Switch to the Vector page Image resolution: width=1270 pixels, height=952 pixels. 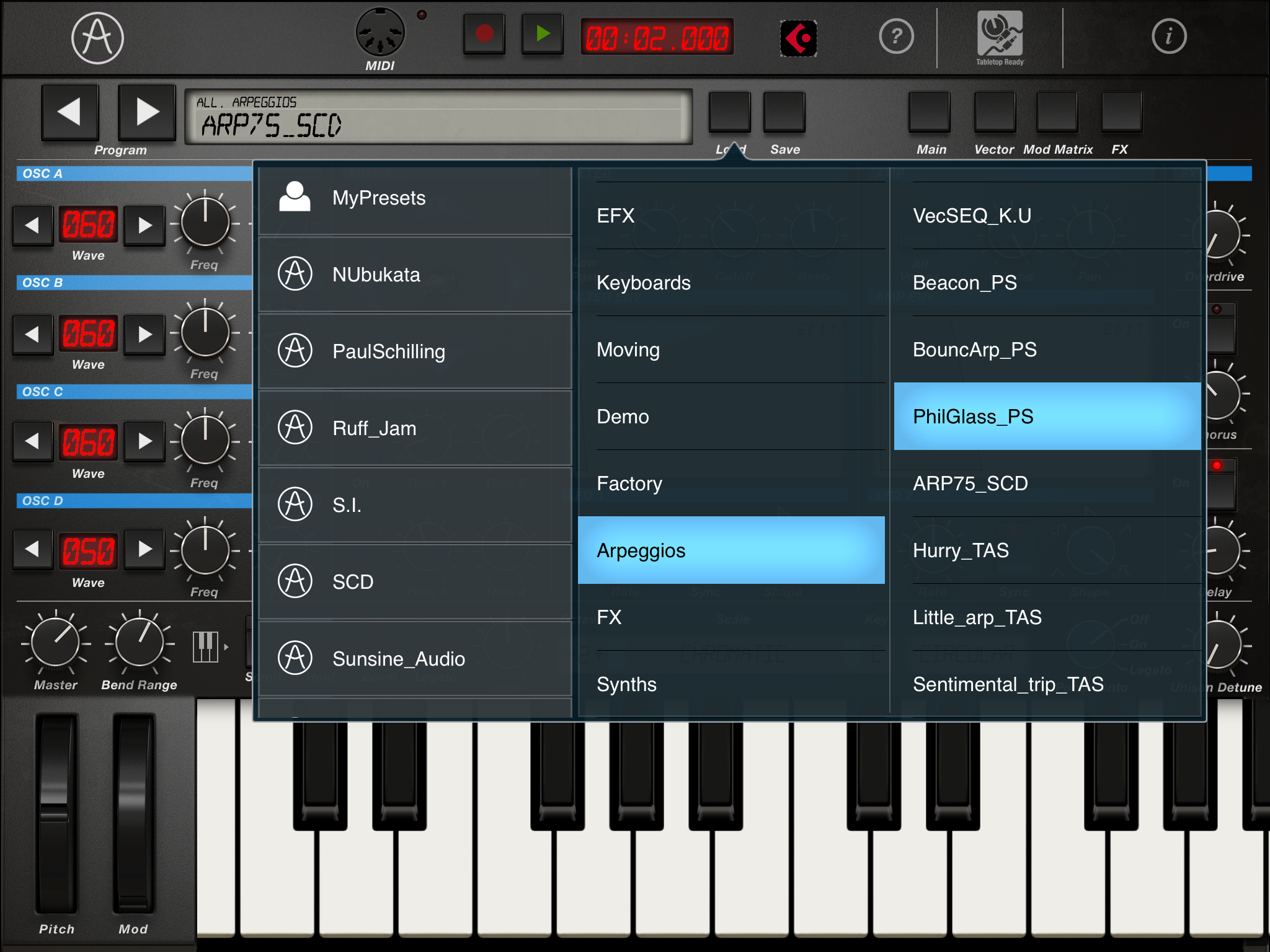[995, 112]
